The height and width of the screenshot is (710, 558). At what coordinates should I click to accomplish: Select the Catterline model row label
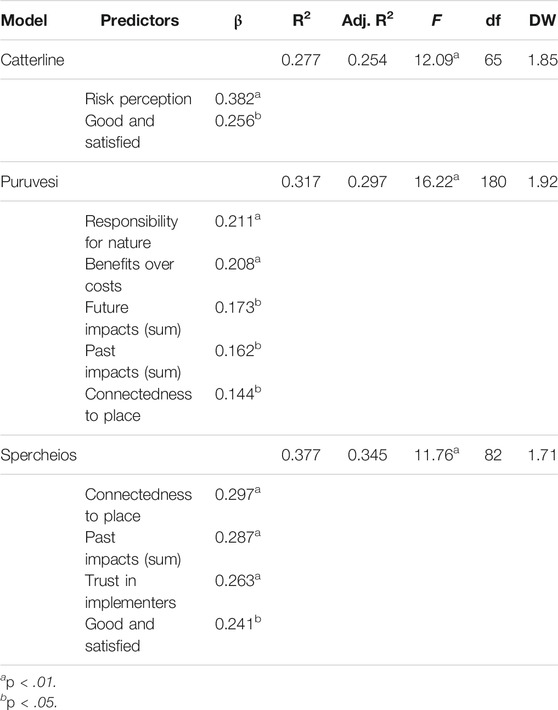pos(32,60)
